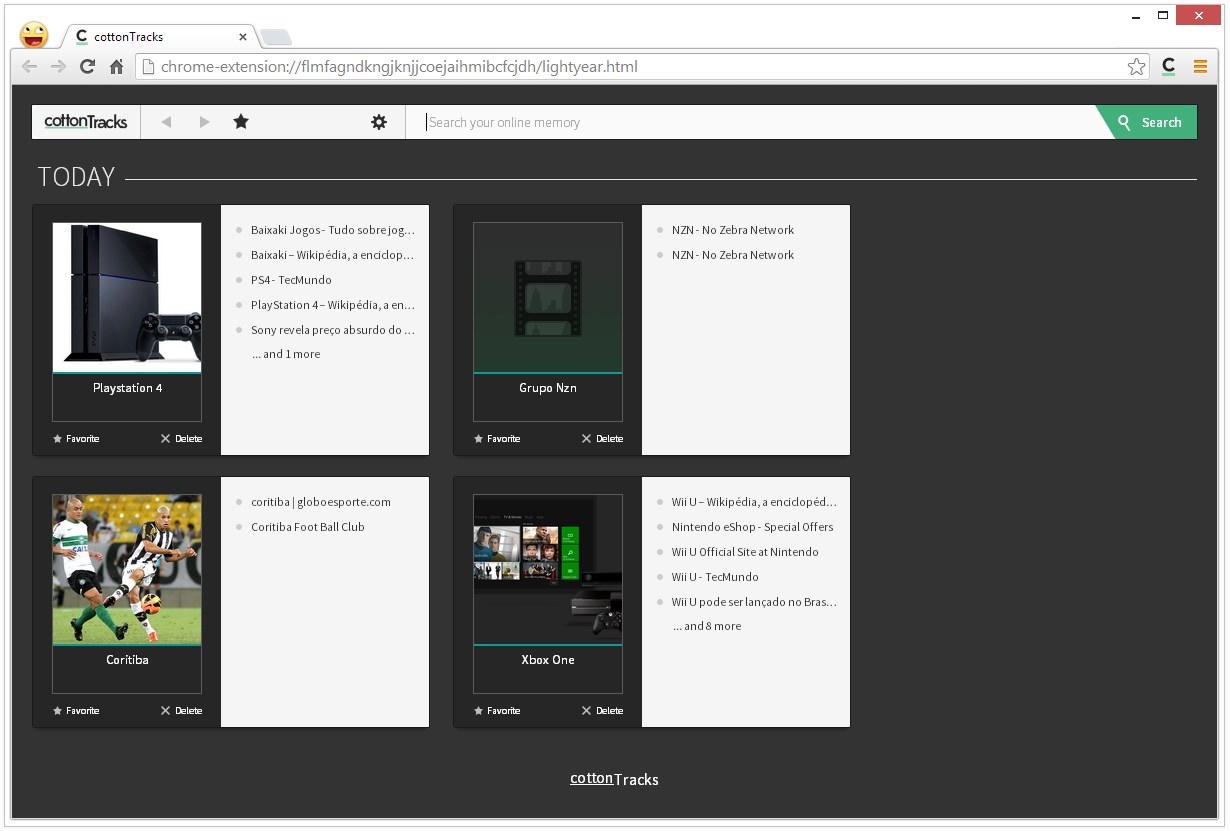Click the smiley profile avatar icon
1230x831 pixels.
coord(34,35)
